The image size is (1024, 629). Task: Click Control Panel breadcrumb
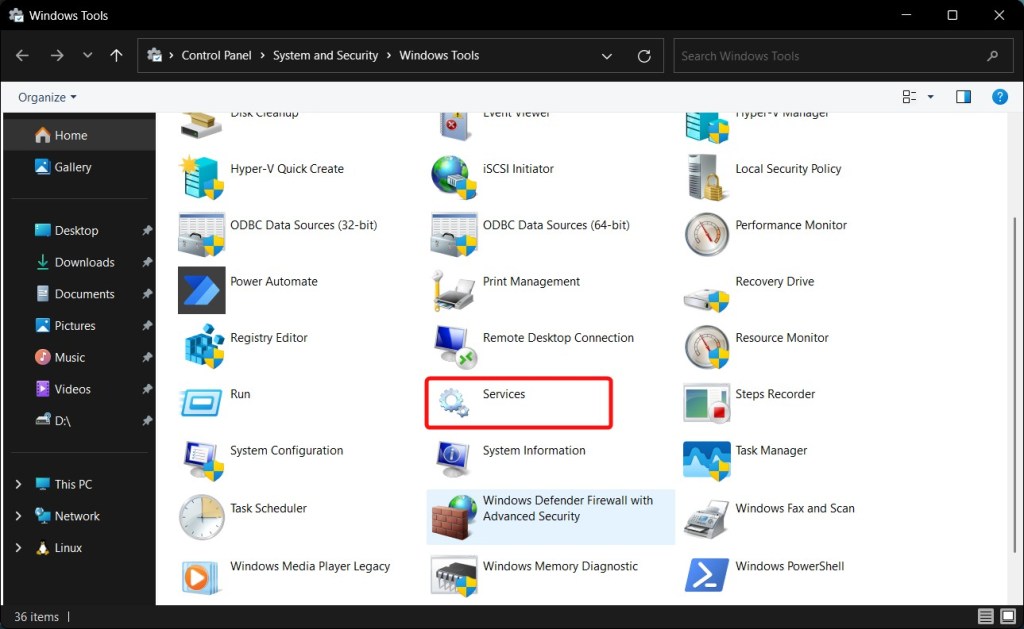point(216,56)
